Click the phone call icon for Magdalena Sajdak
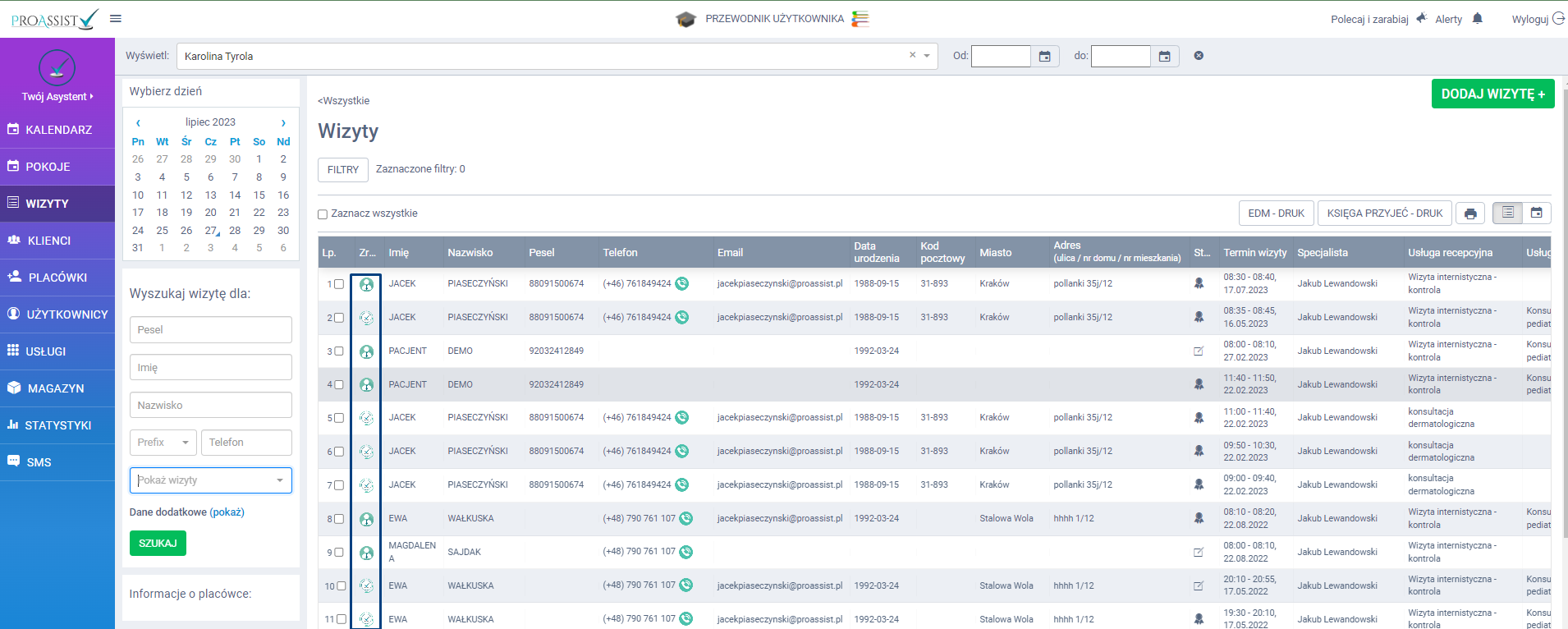 click(686, 552)
